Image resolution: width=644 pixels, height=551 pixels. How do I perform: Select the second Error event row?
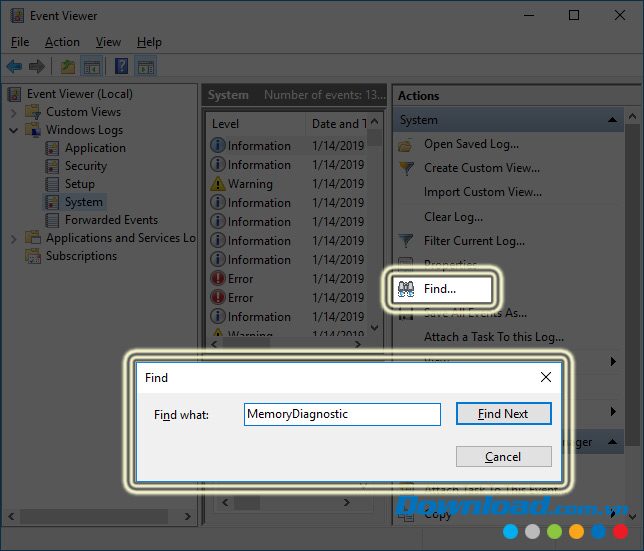[288, 298]
